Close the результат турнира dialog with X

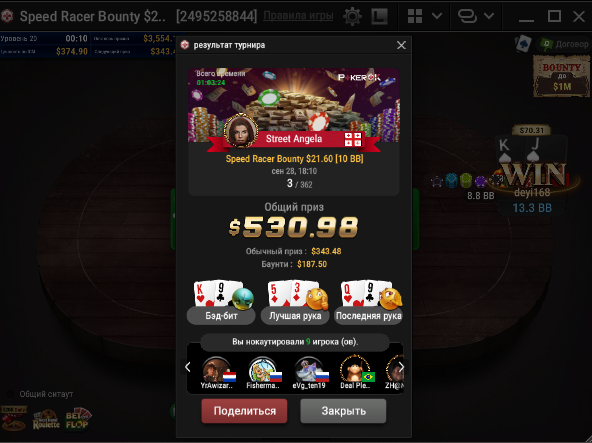[x=401, y=45]
